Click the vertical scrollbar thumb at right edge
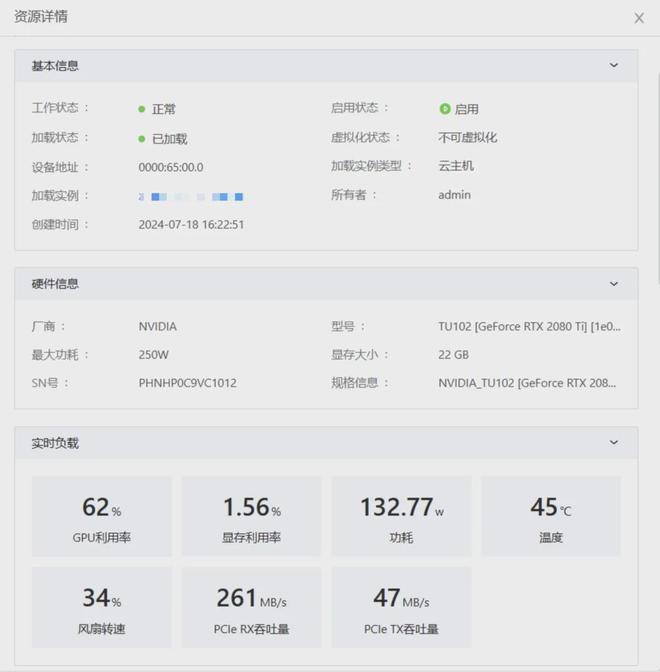Viewport: 660px width, 672px height. (658, 178)
